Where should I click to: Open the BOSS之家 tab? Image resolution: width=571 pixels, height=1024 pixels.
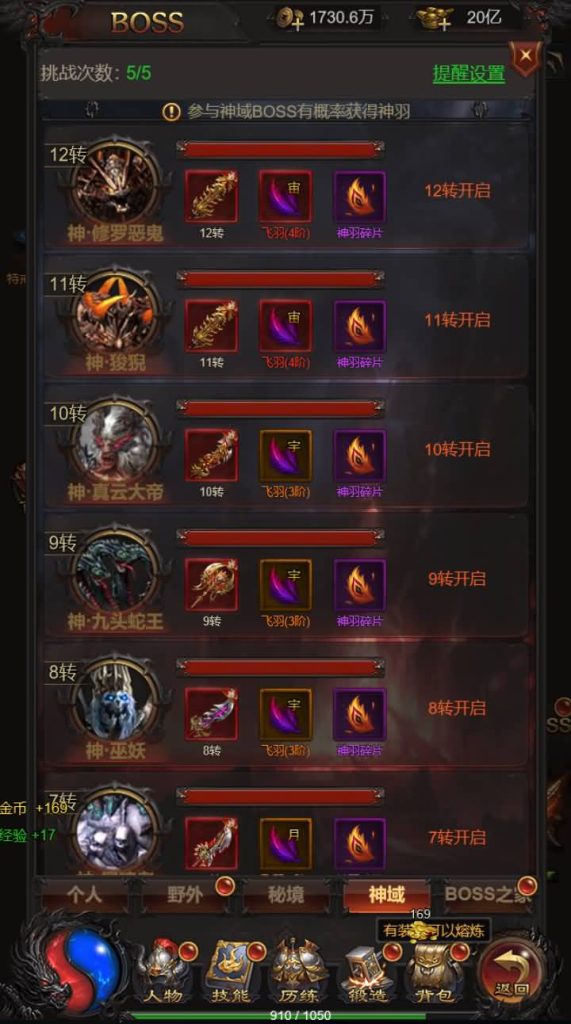tap(487, 895)
